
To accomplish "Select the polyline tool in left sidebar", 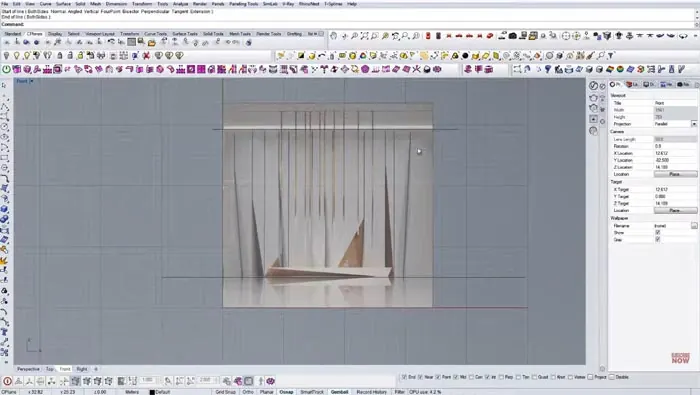I will point(4,106).
